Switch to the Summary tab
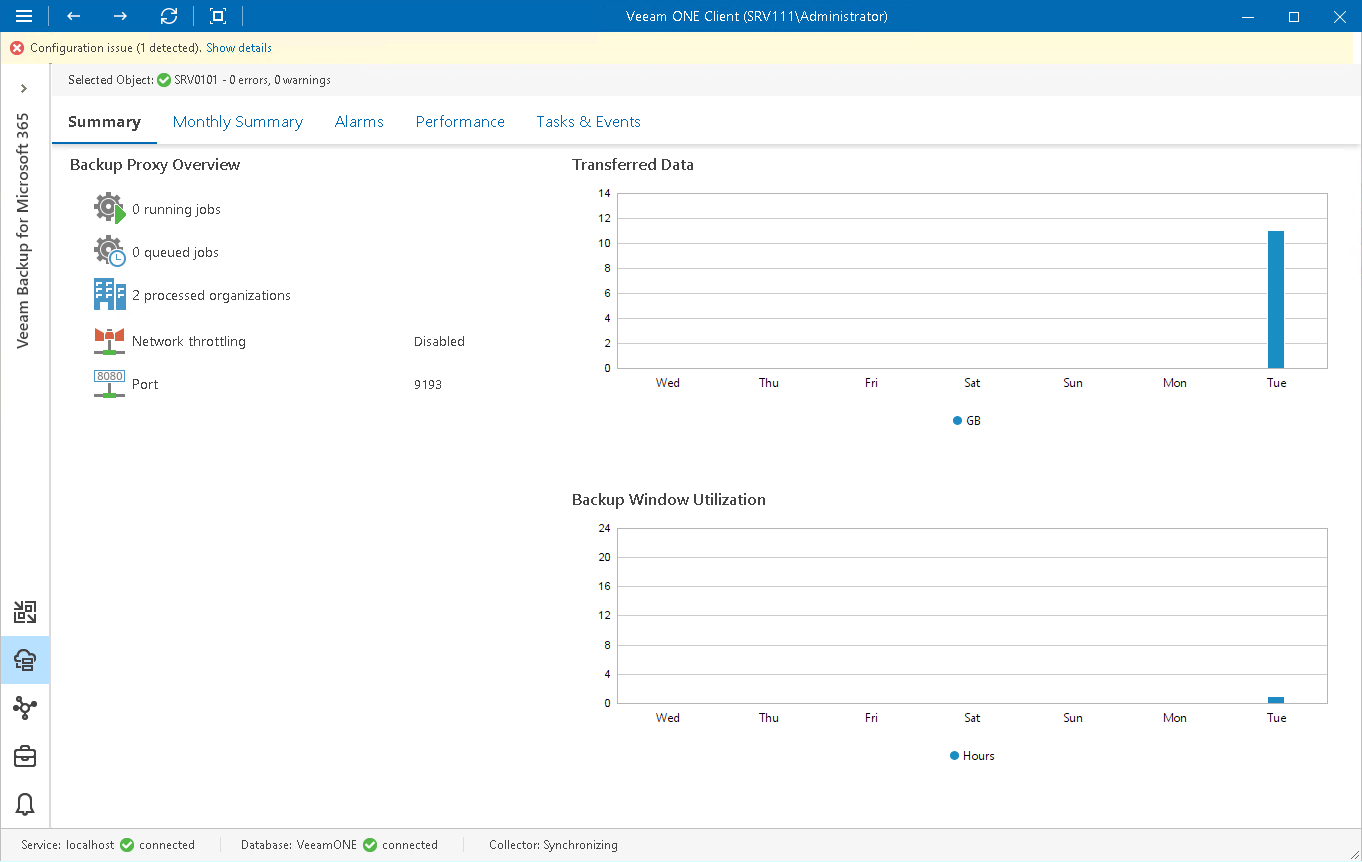 [104, 122]
